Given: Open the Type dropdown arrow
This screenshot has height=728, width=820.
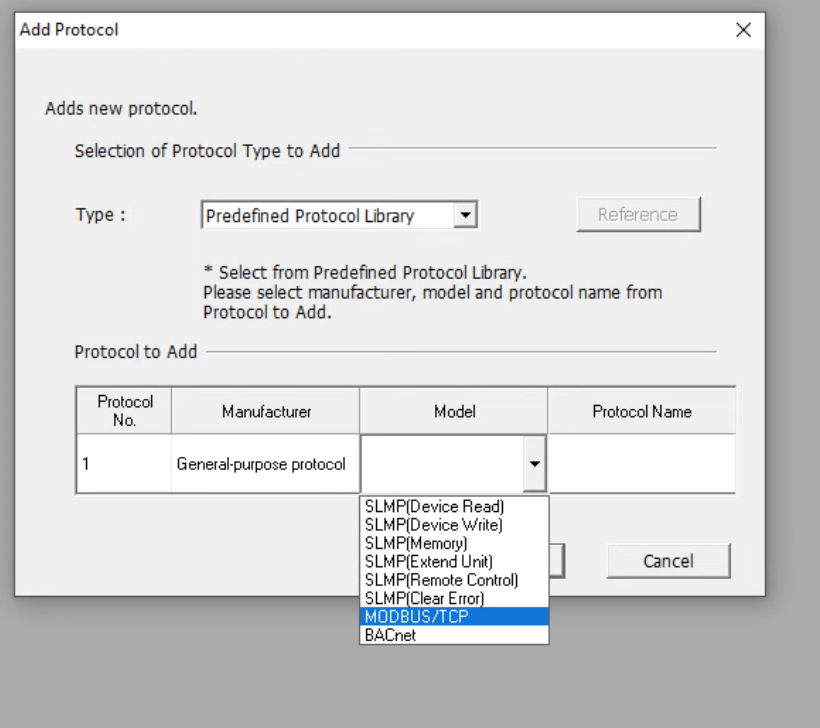Looking at the screenshot, I should click(465, 215).
